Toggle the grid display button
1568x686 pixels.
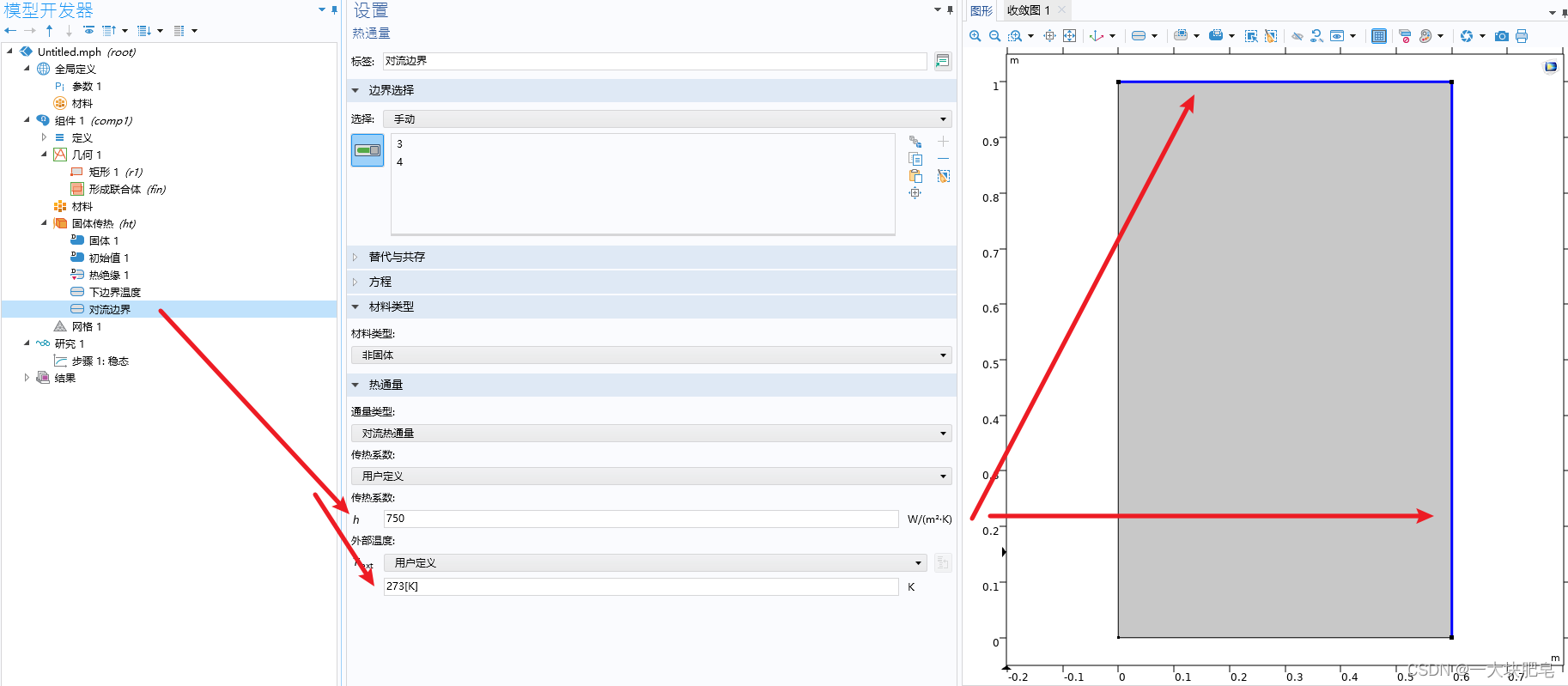(x=1379, y=36)
